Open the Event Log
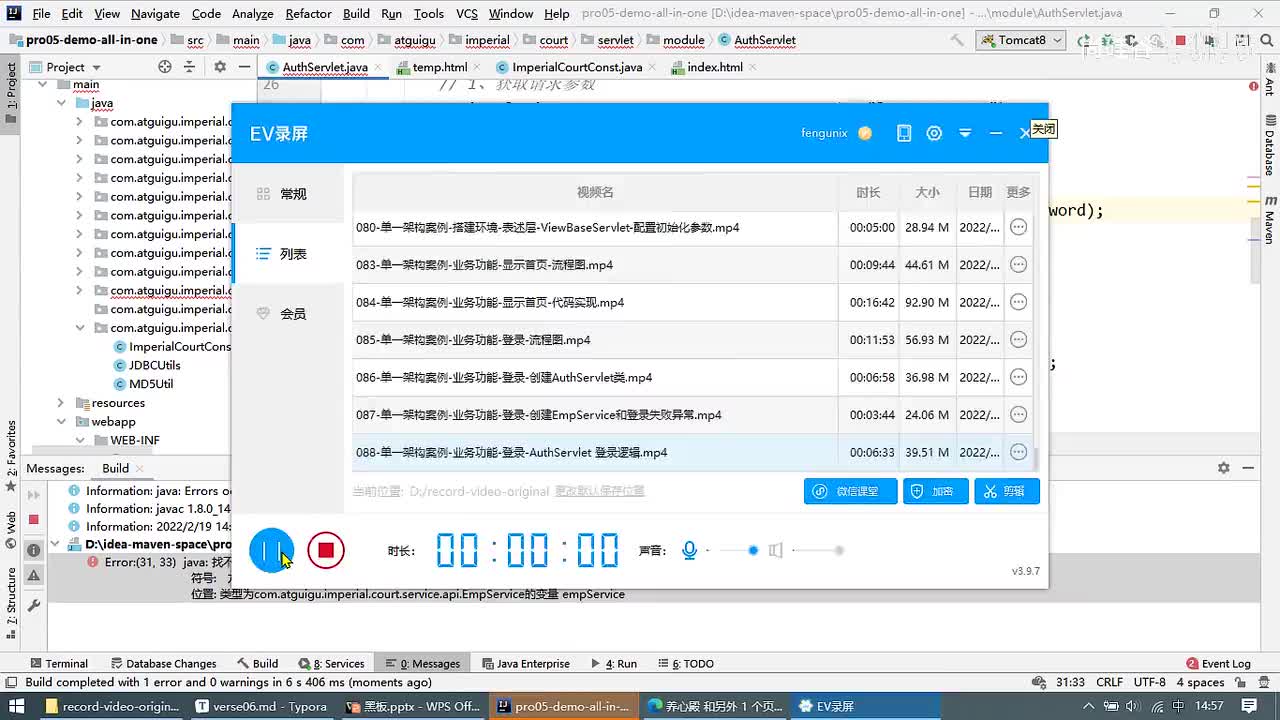1280x720 pixels. click(1218, 664)
